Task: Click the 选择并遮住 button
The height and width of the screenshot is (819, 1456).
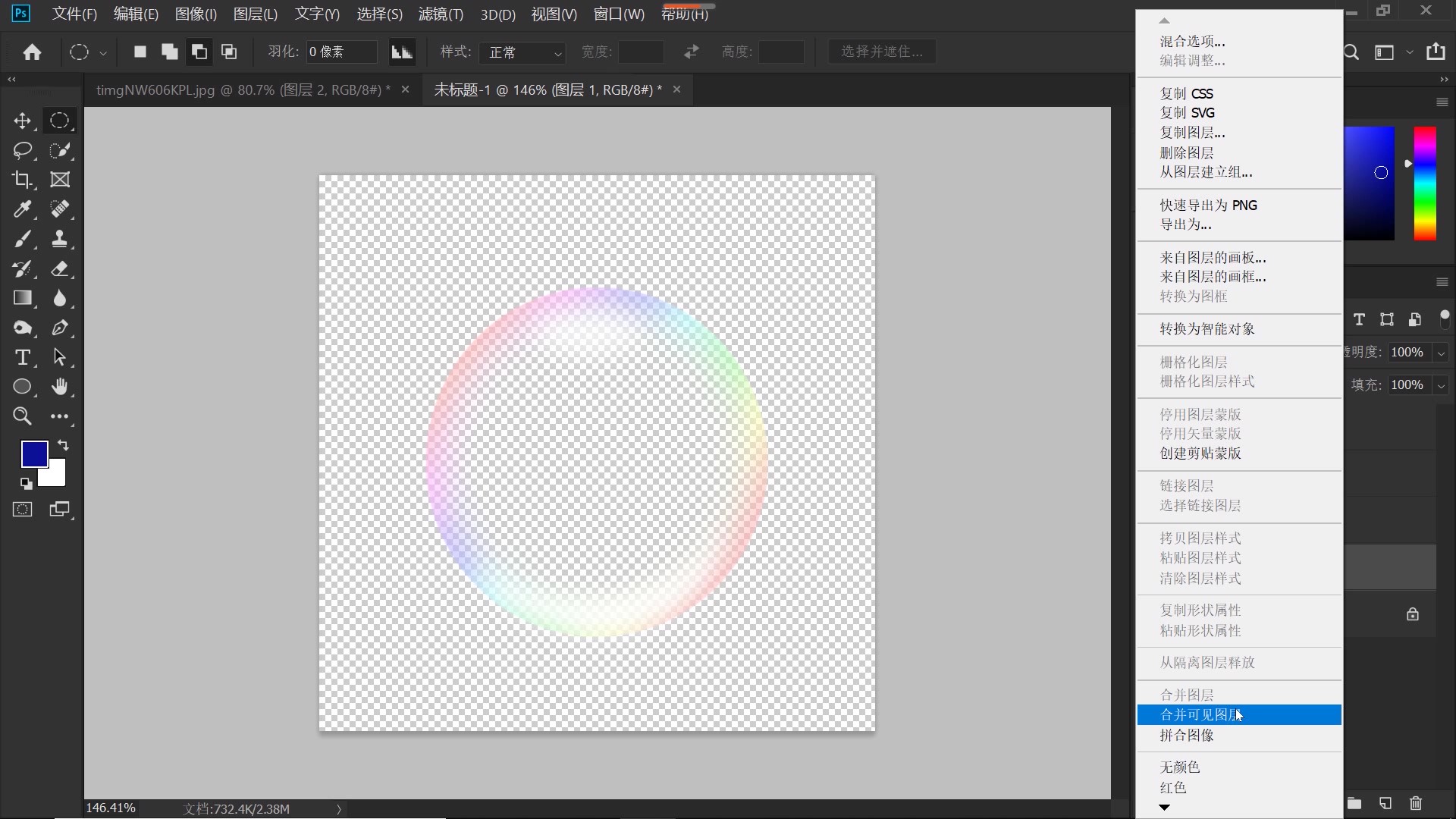Action: point(882,51)
